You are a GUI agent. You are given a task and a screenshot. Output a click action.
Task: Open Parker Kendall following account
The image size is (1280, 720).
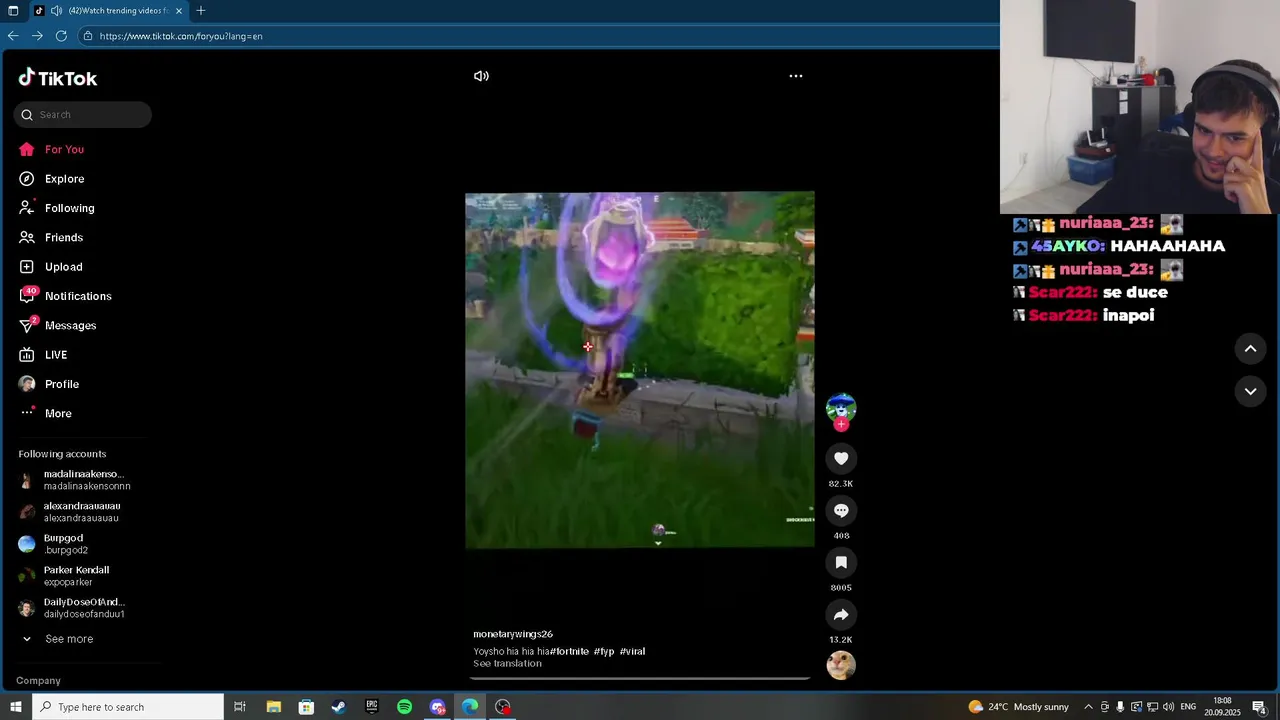coord(75,576)
